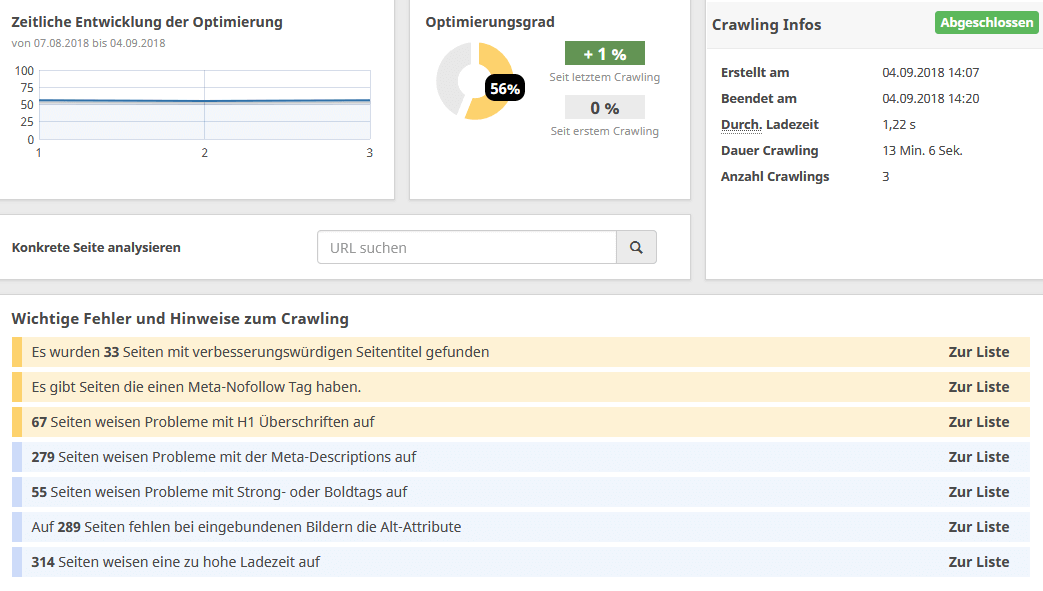The width and height of the screenshot is (1043, 591).
Task: Type in the URL suchen field
Action: click(467, 247)
